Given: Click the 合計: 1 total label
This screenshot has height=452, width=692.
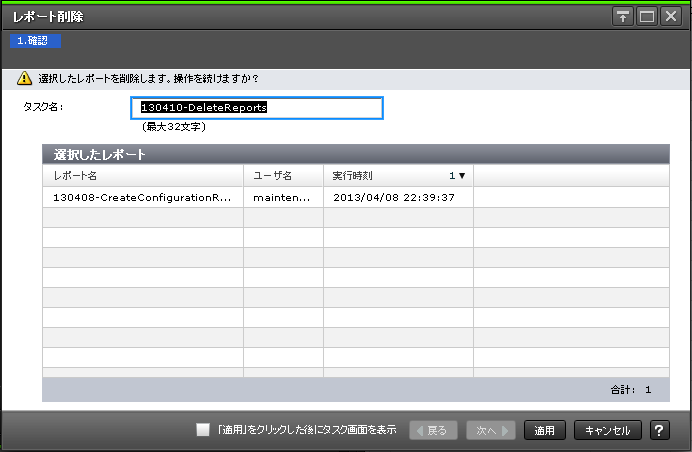Looking at the screenshot, I should (631, 390).
